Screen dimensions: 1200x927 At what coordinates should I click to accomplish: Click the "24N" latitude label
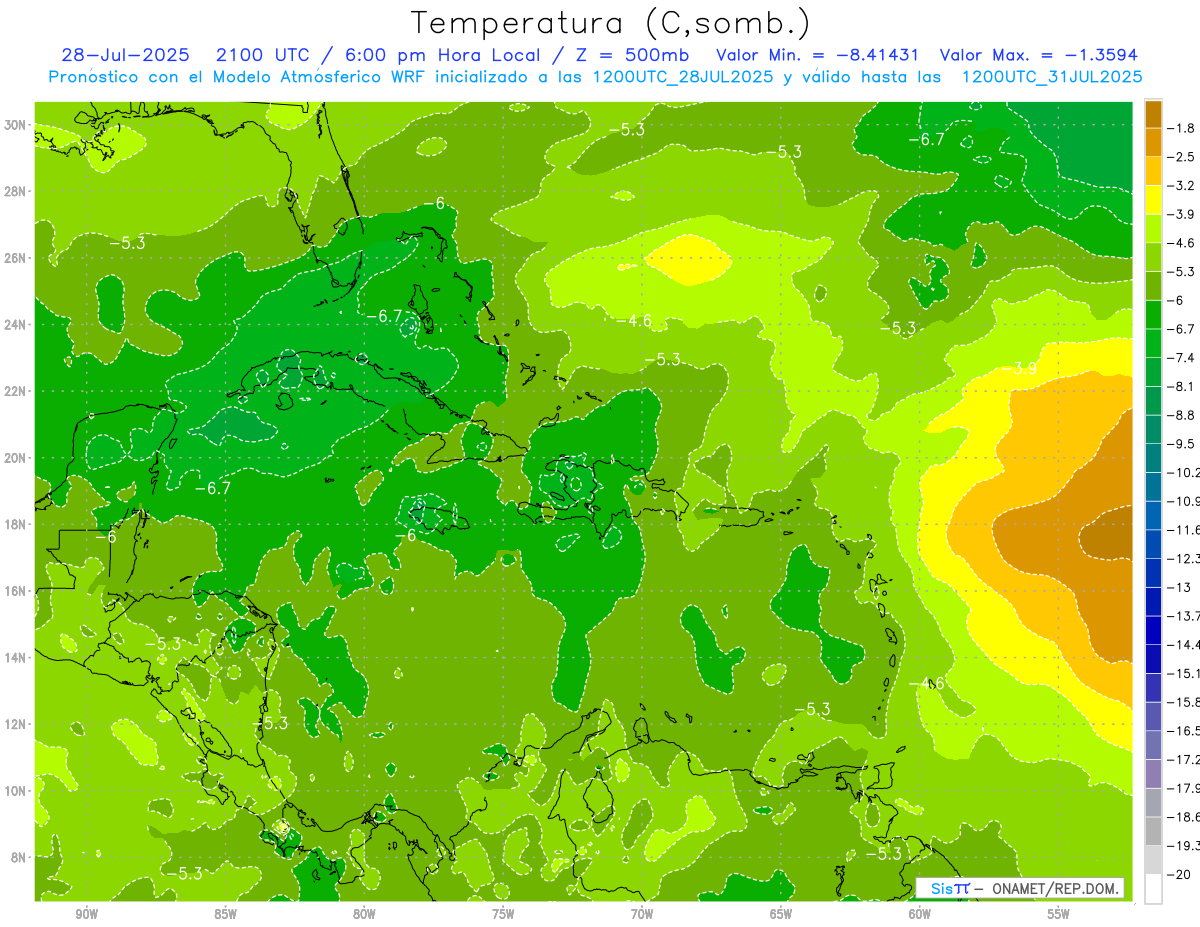coord(15,325)
